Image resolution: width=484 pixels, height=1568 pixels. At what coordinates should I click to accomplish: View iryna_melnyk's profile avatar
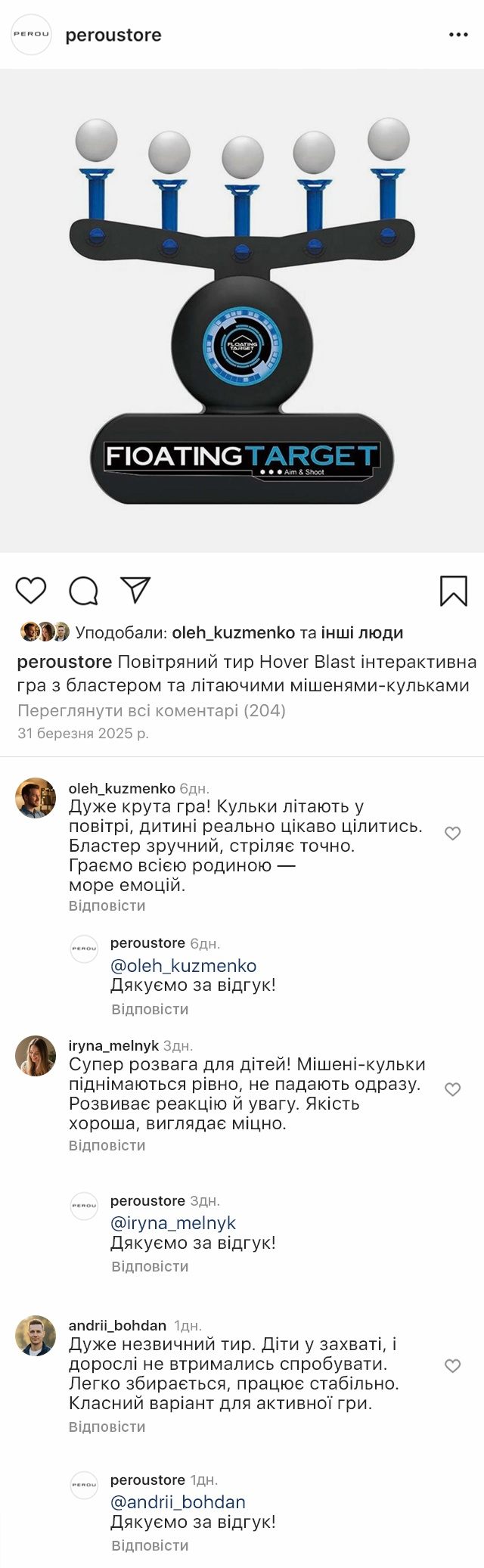coord(36,1055)
